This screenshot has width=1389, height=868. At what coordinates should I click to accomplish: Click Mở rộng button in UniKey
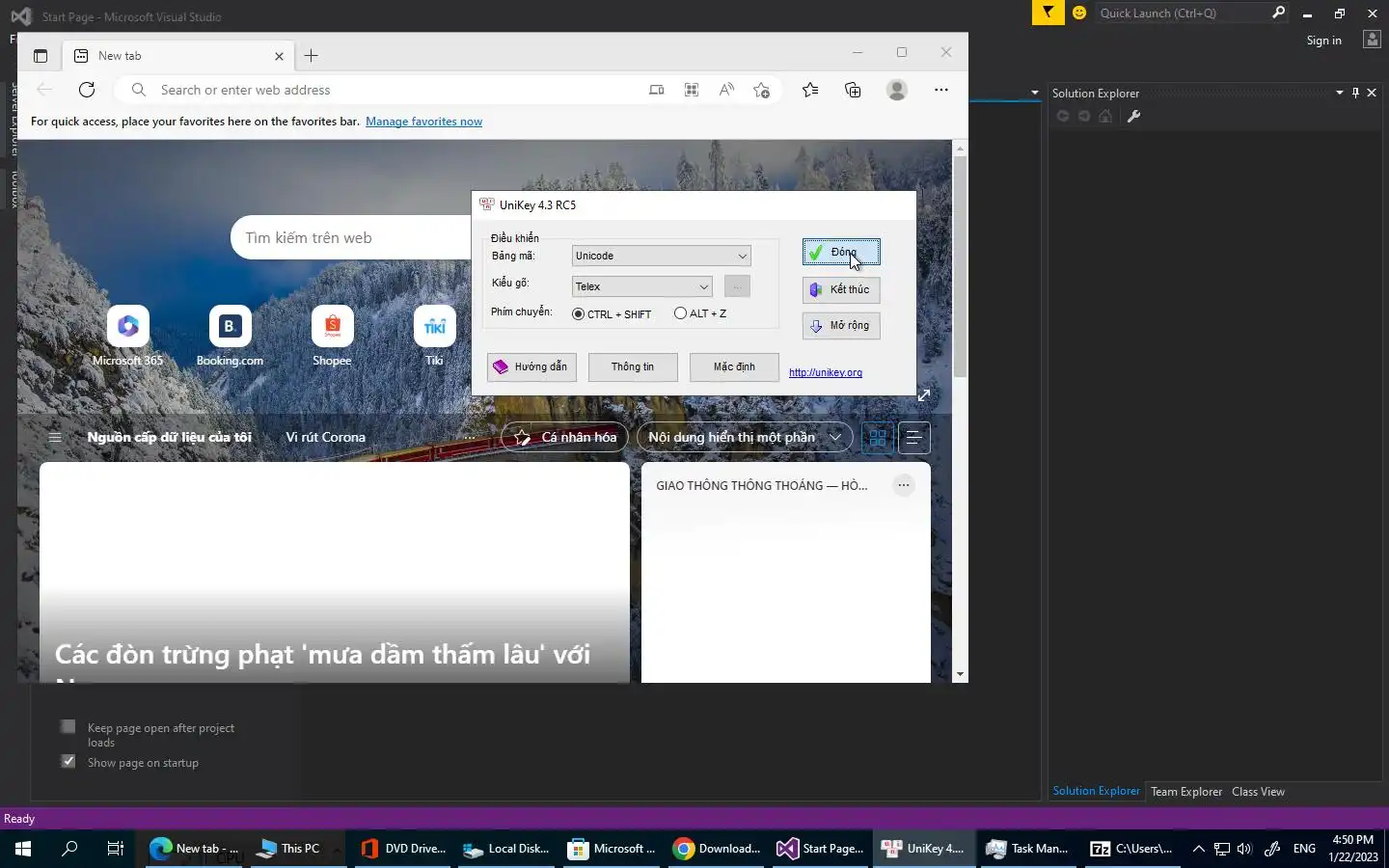(841, 326)
